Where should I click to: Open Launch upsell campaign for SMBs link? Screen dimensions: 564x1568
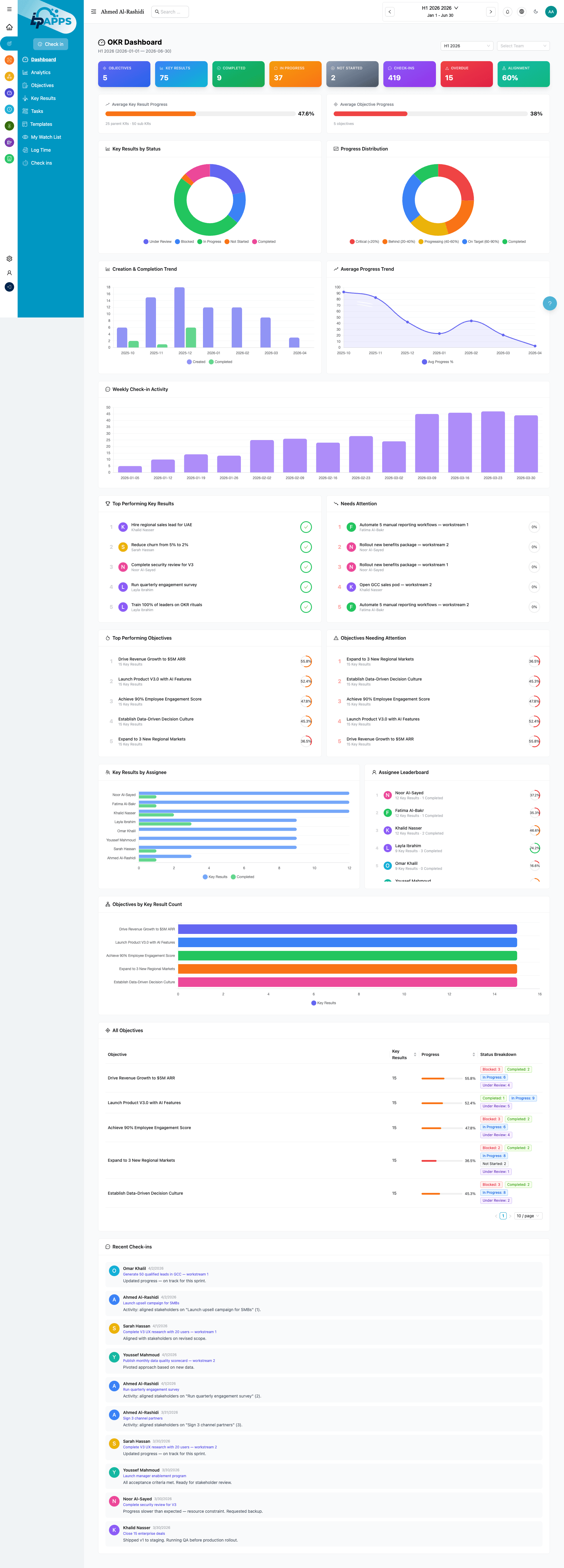[x=151, y=1303]
